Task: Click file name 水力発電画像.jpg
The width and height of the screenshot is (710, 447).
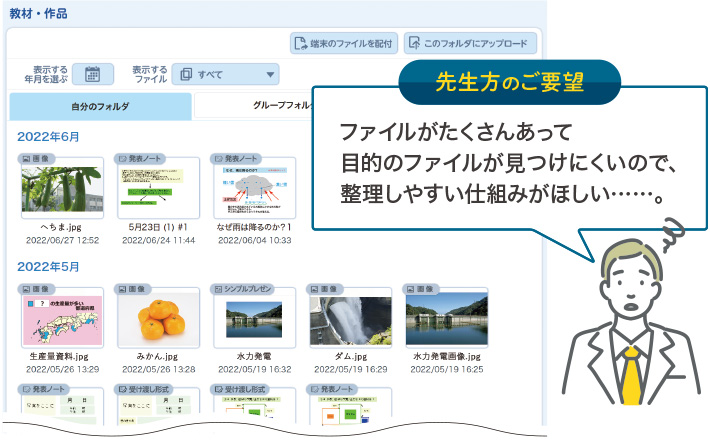Action: (x=446, y=357)
